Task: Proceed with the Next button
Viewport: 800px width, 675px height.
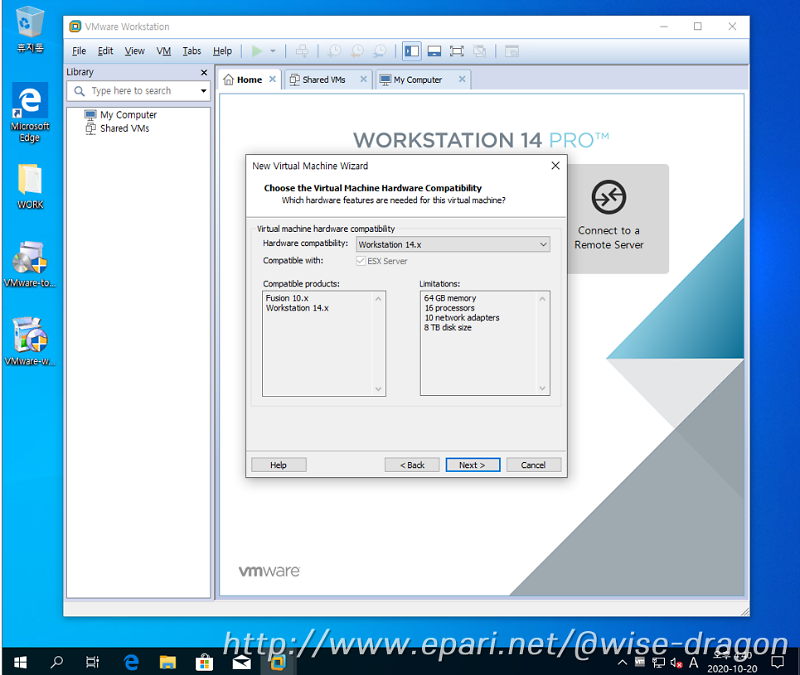Action: (472, 465)
